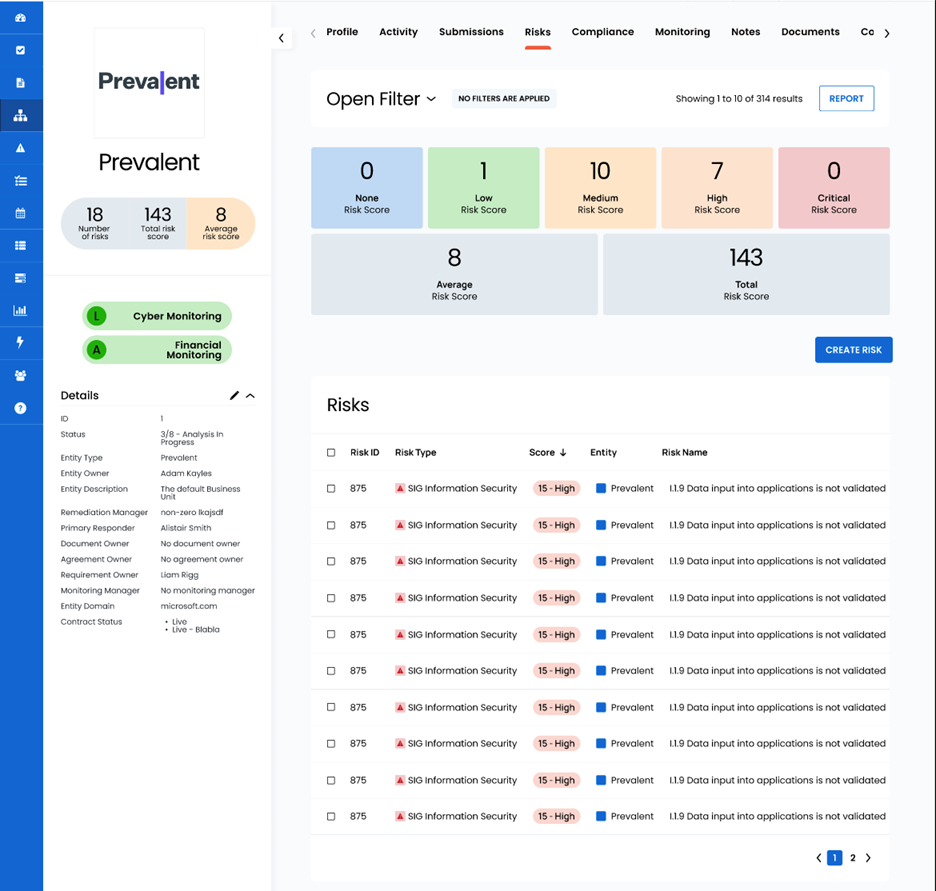Go to page 2 of results
Screen dimensions: 936x891
point(852,858)
